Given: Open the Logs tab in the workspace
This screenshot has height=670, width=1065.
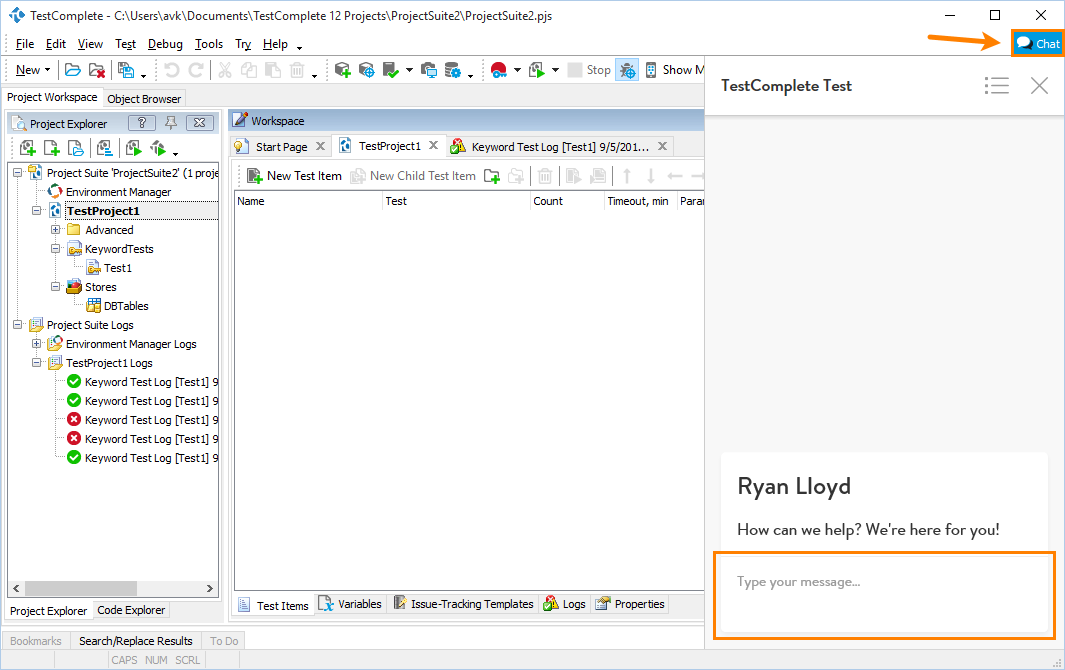Looking at the screenshot, I should pyautogui.click(x=573, y=603).
